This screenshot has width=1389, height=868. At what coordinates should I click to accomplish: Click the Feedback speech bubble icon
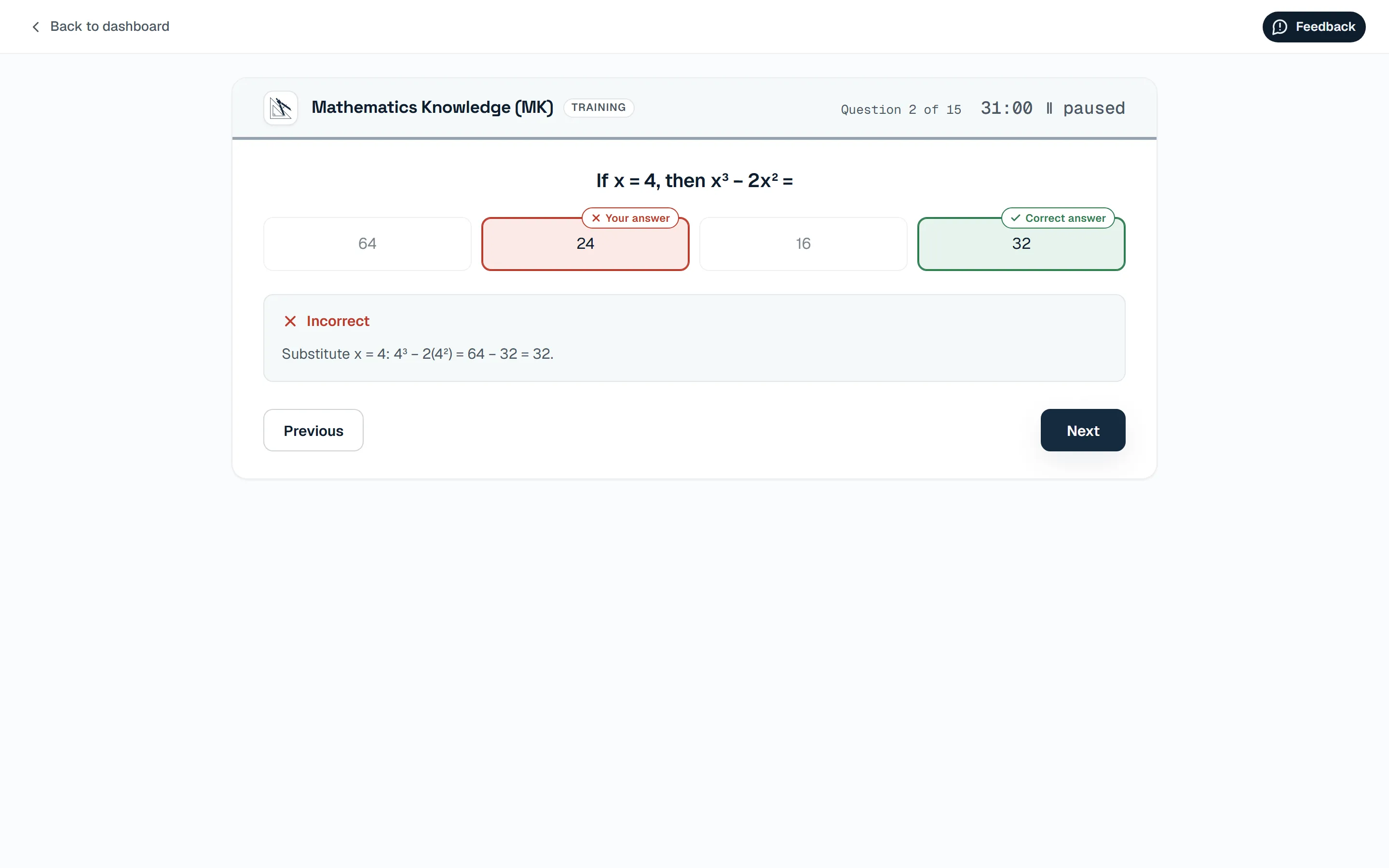[1280, 27]
